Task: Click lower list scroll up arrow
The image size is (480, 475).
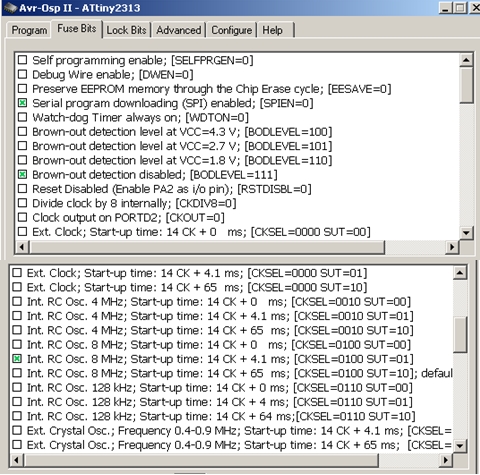Action: (x=460, y=273)
